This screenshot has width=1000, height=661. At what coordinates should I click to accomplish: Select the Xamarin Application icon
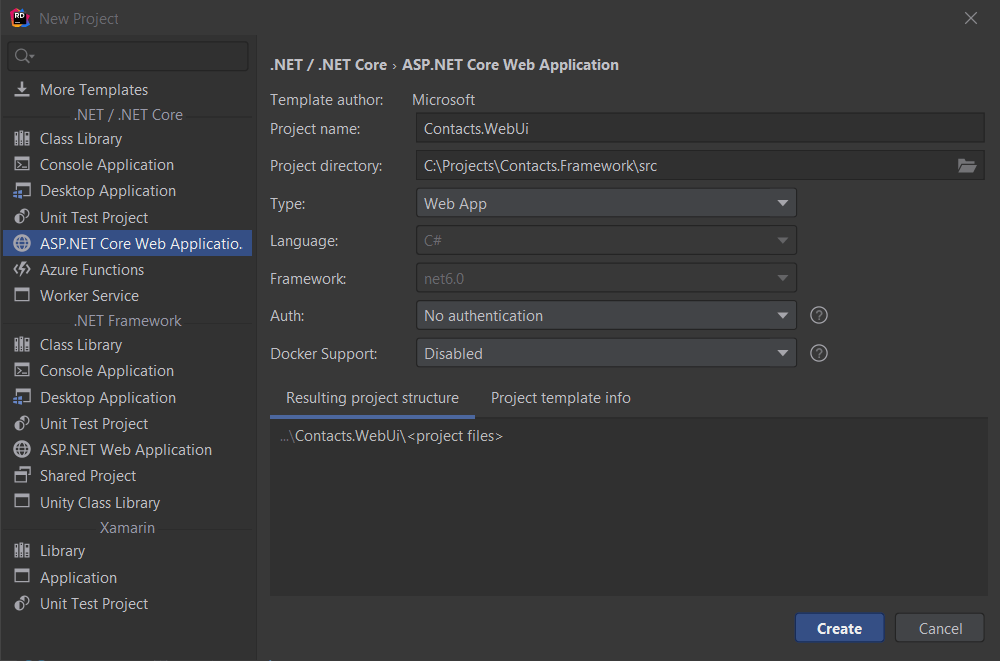22,577
